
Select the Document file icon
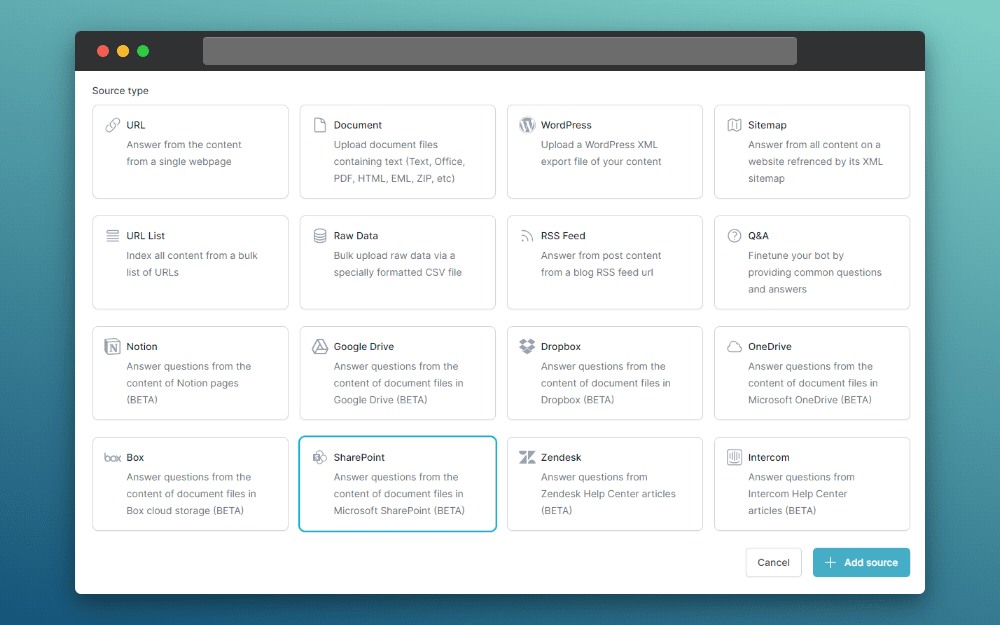[x=320, y=125]
